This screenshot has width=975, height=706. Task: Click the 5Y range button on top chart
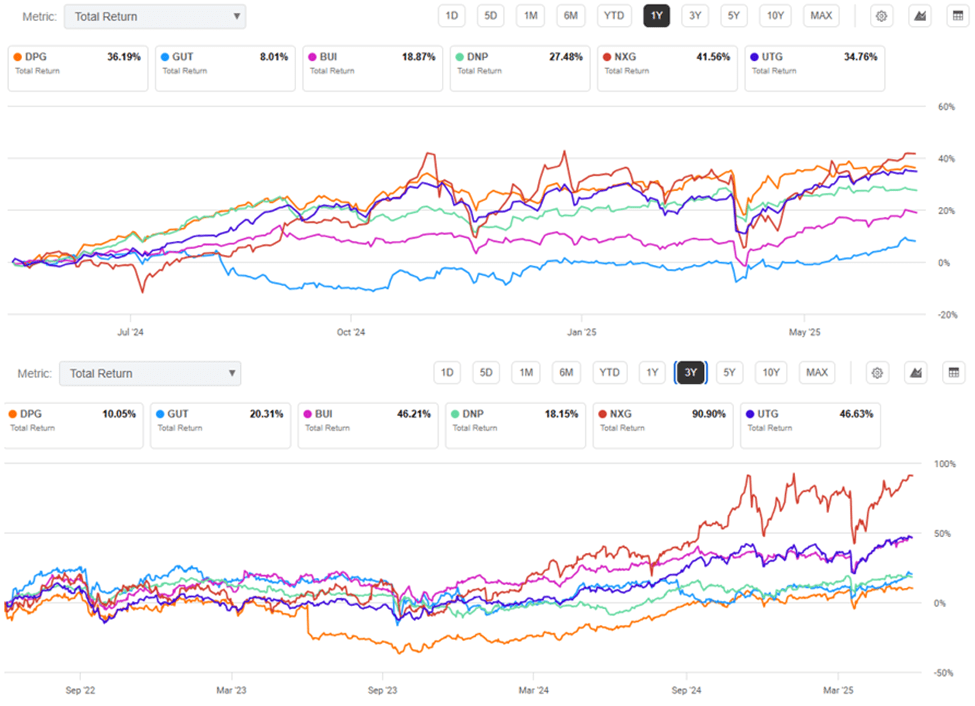733,16
